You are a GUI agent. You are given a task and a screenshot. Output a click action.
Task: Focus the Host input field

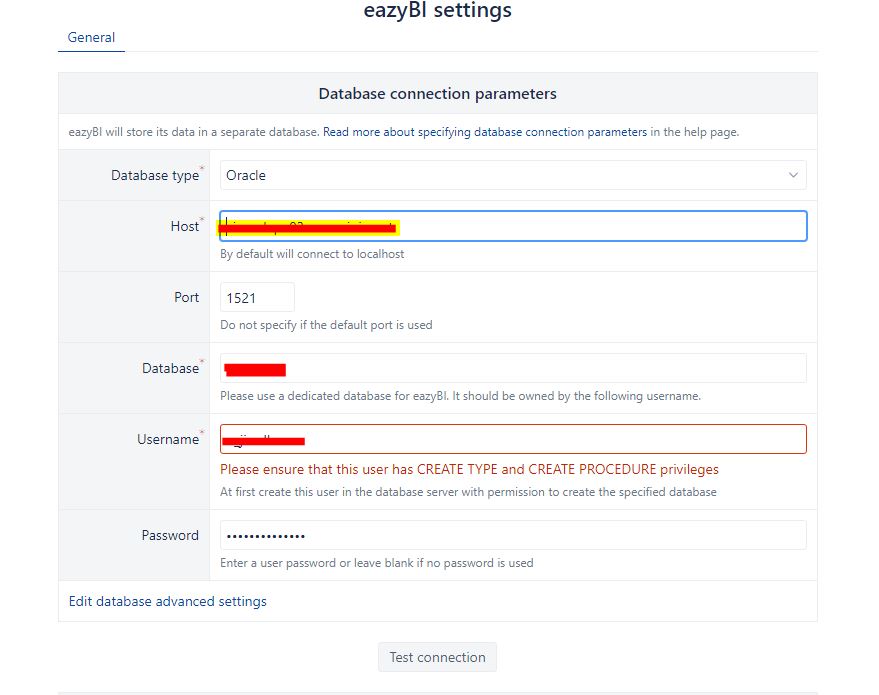[513, 226]
